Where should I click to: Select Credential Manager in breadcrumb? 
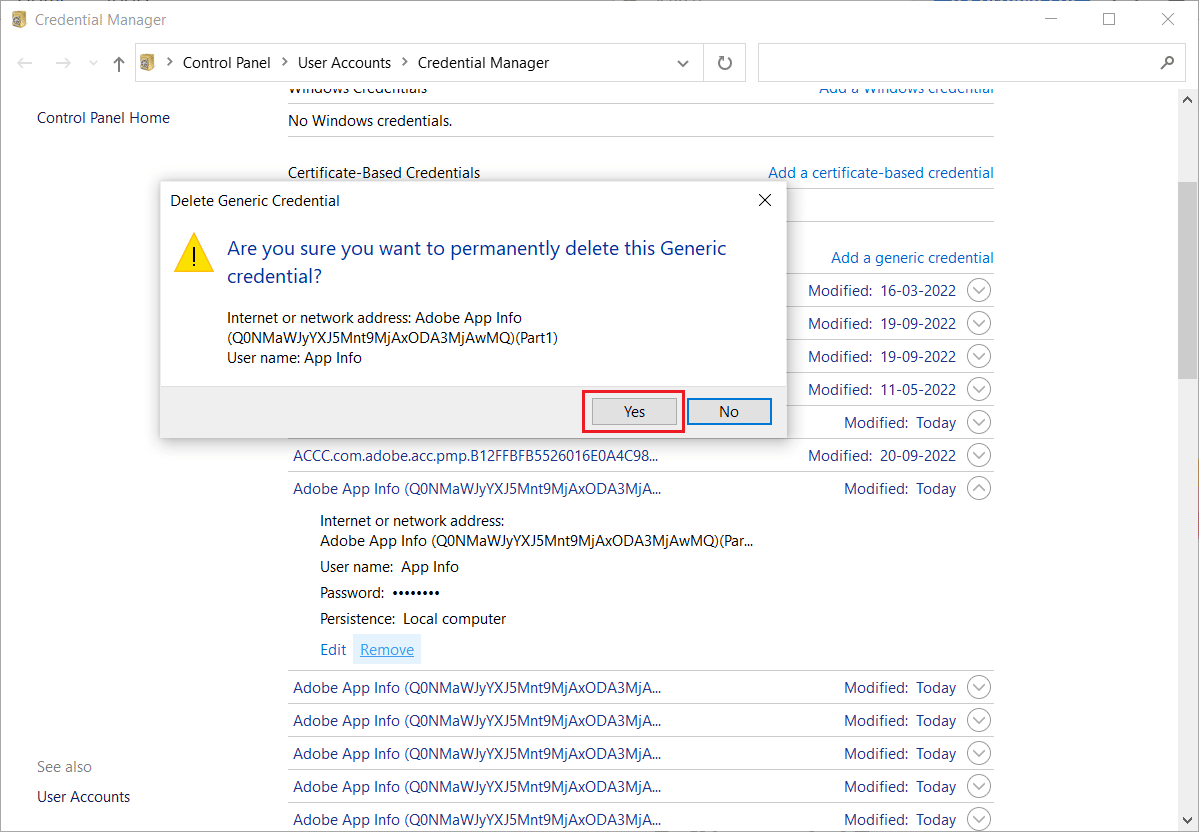tap(483, 63)
